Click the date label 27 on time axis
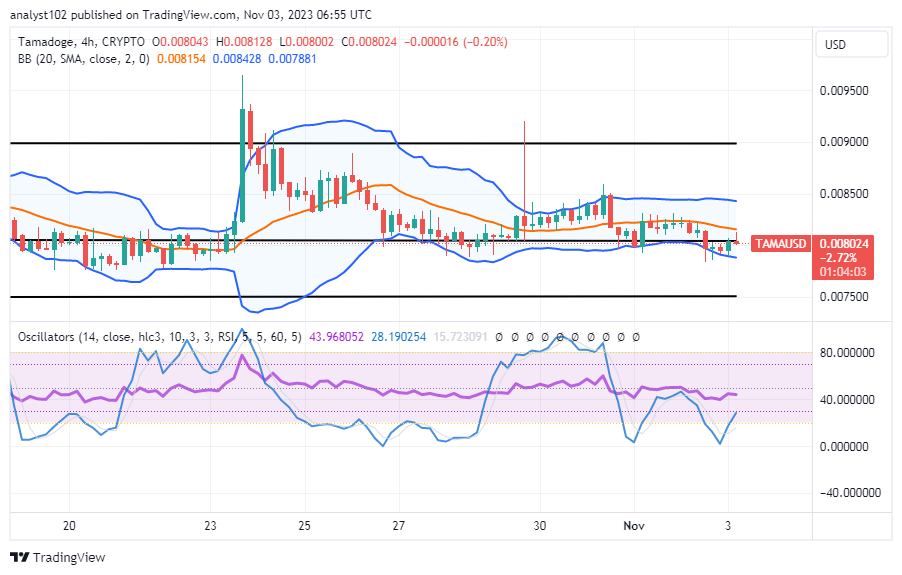Viewport: 902px width, 575px height. 399,526
